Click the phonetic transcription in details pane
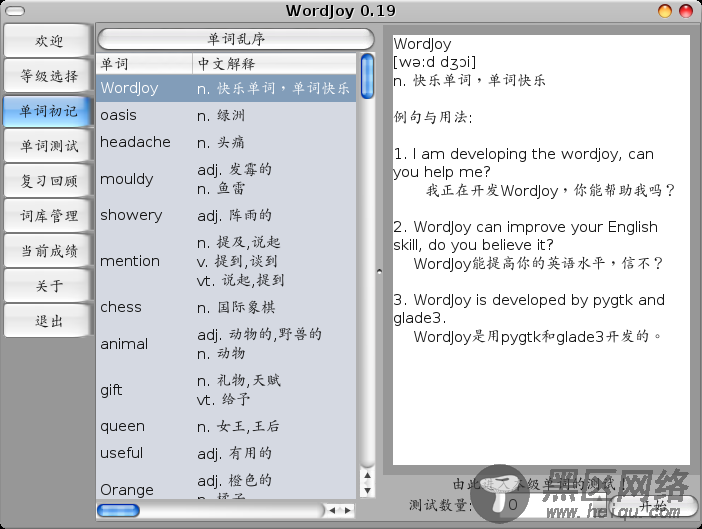Screen dimensions: 702x529 coord(434,62)
